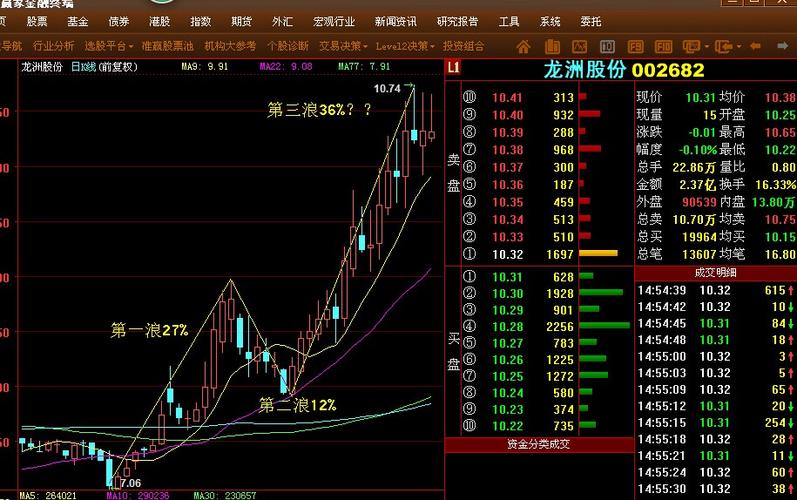The width and height of the screenshot is (797, 500).
Task: Open the line-chart analysis toolbar icon
Action: tap(579, 47)
